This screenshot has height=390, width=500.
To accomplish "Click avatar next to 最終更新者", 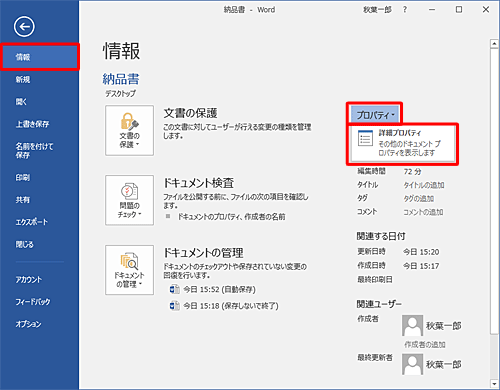I will [412, 364].
